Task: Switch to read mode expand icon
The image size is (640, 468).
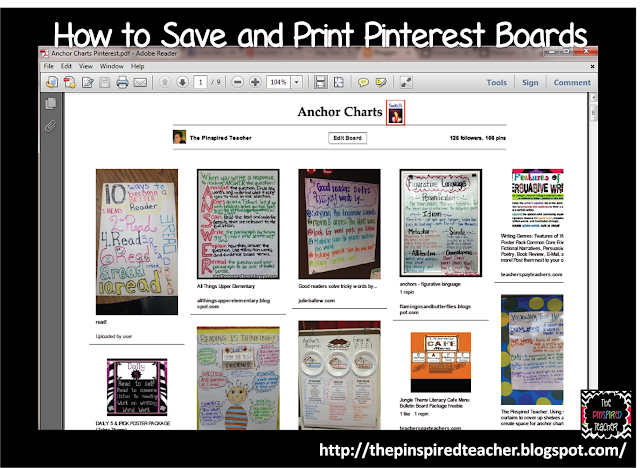Action: coord(406,82)
